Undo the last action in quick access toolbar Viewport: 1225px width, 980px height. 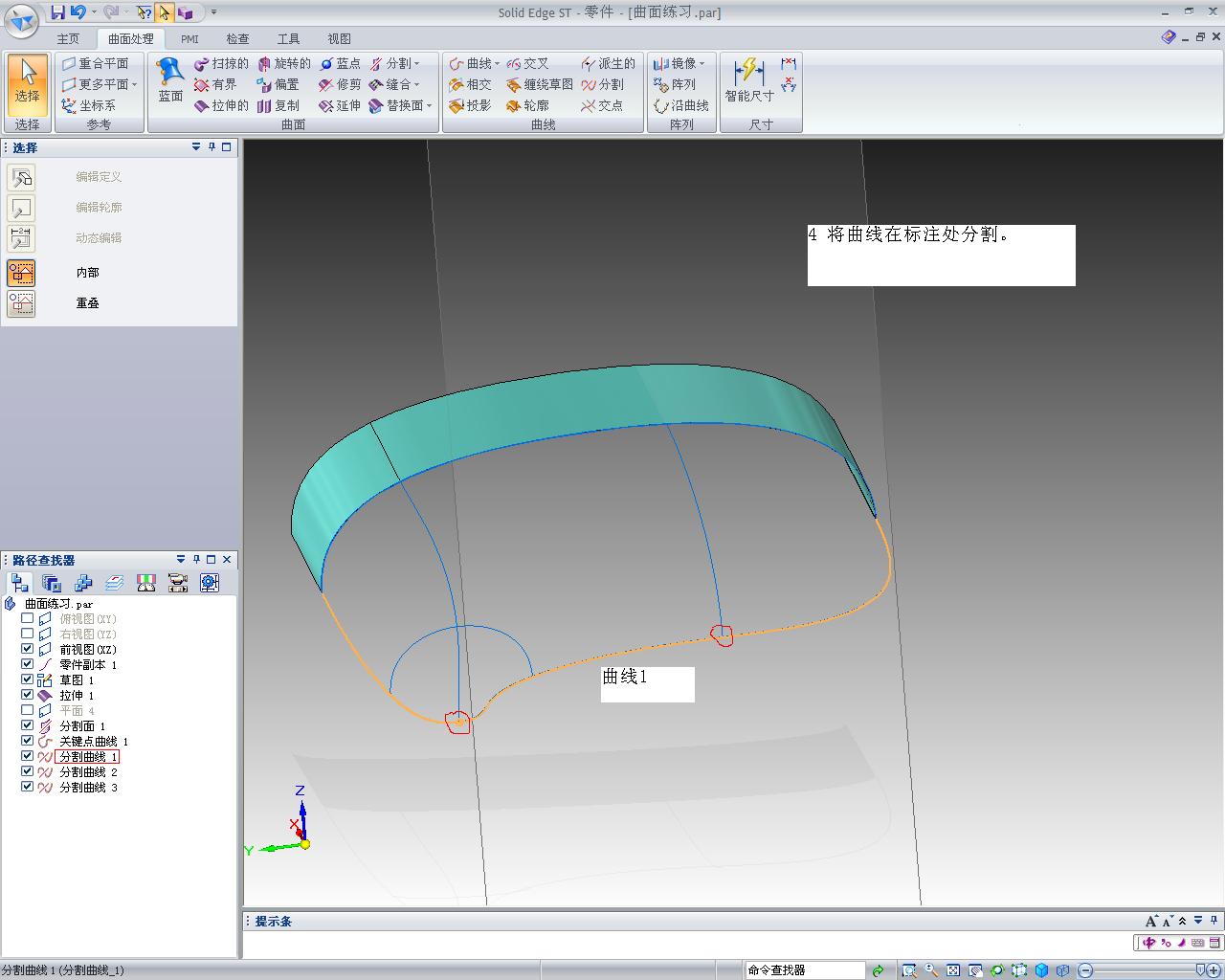78,12
